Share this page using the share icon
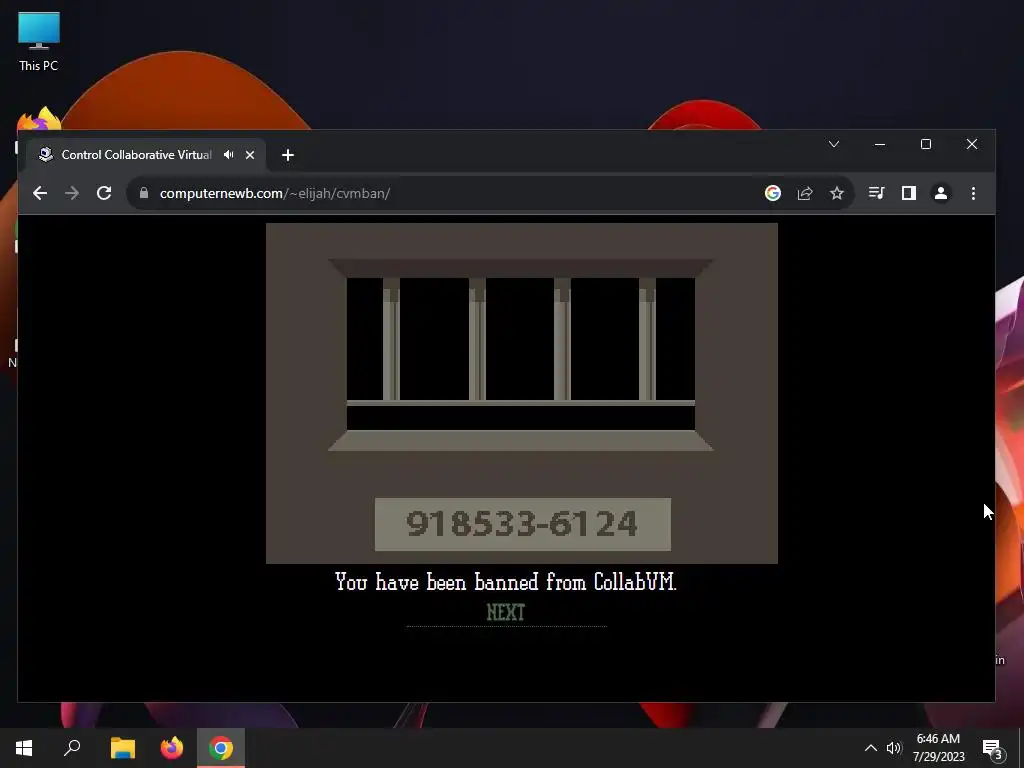Viewport: 1024px width, 768px height. point(805,193)
